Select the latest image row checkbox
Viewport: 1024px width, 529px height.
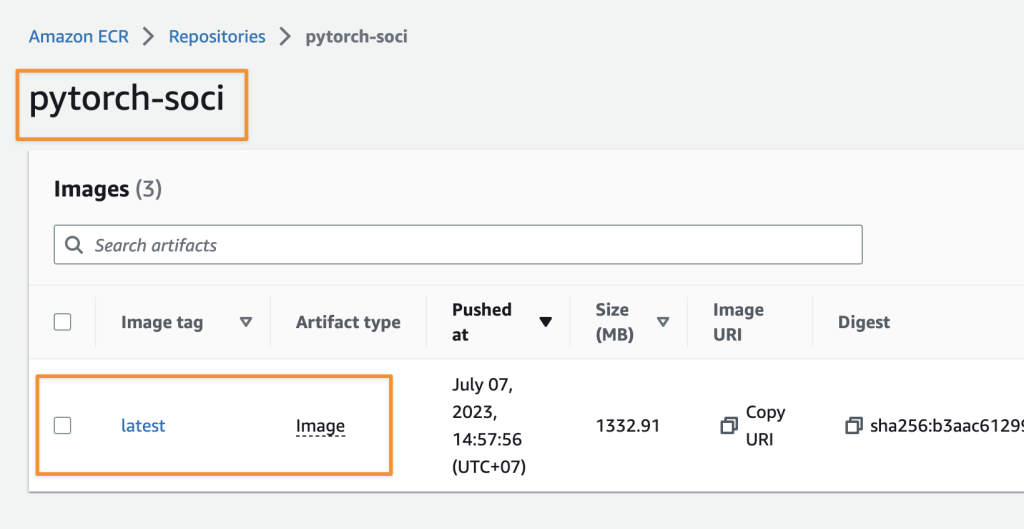pyautogui.click(x=62, y=426)
